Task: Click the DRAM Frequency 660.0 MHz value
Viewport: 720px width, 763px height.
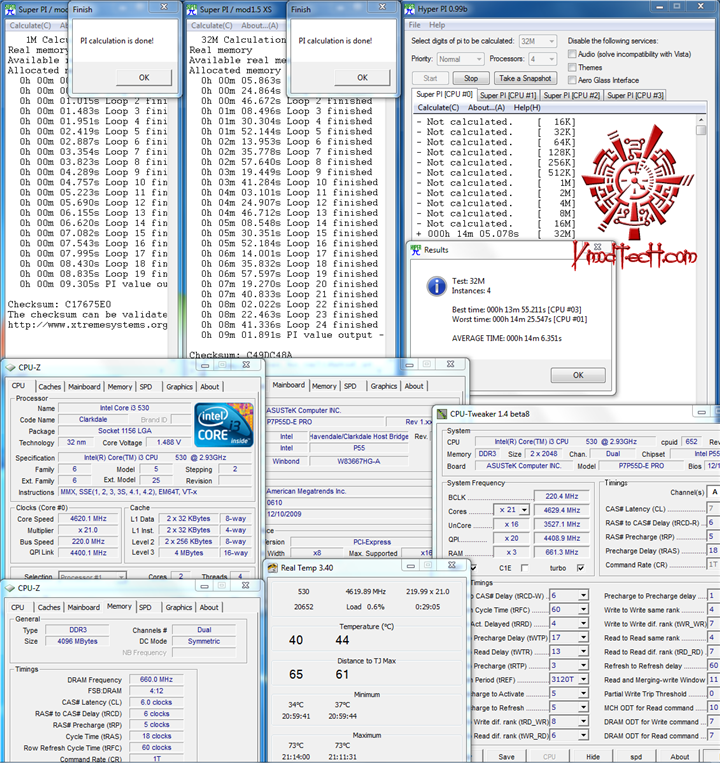Action: point(156,679)
